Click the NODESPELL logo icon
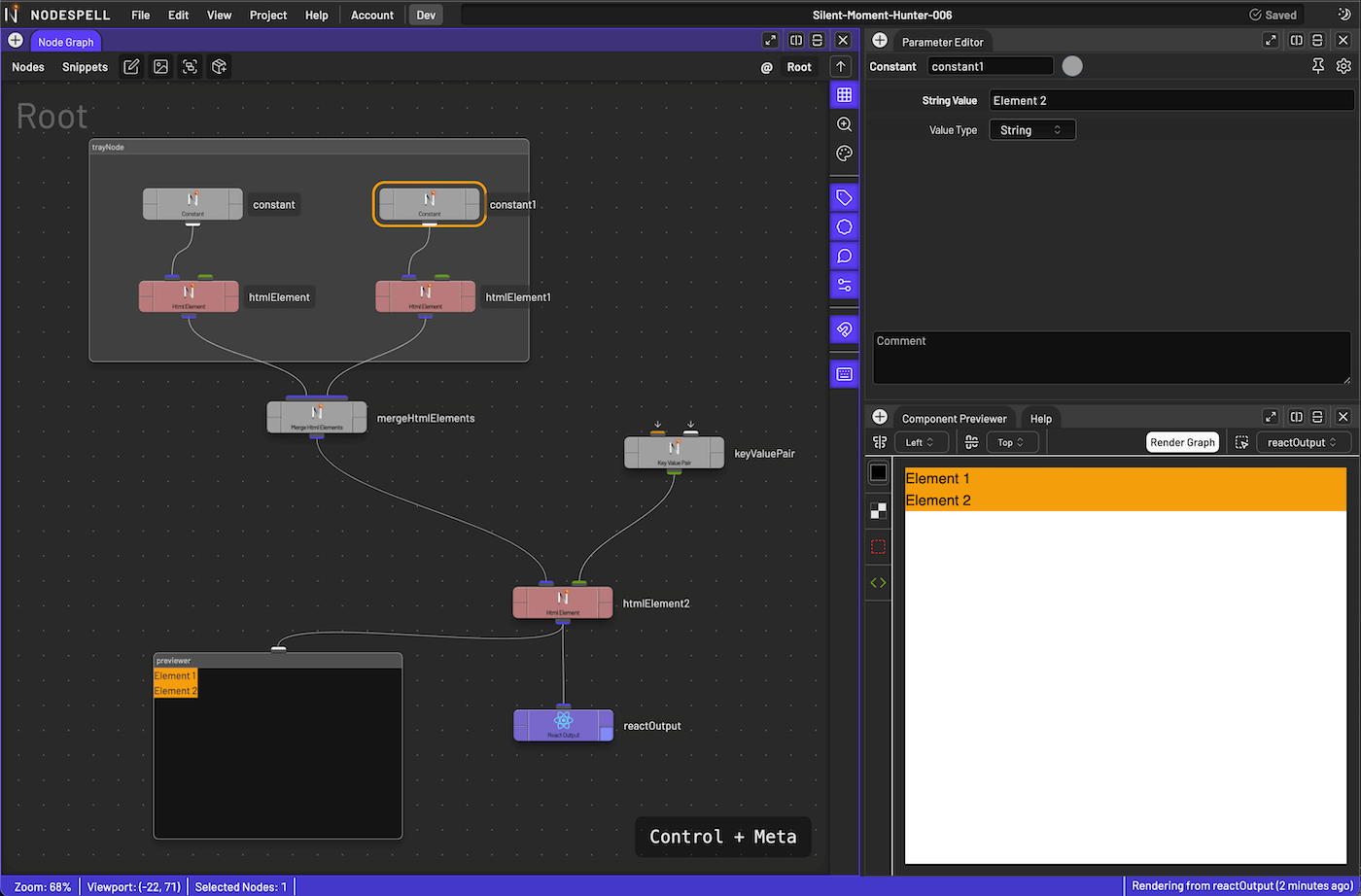This screenshot has width=1361, height=896. (12, 15)
